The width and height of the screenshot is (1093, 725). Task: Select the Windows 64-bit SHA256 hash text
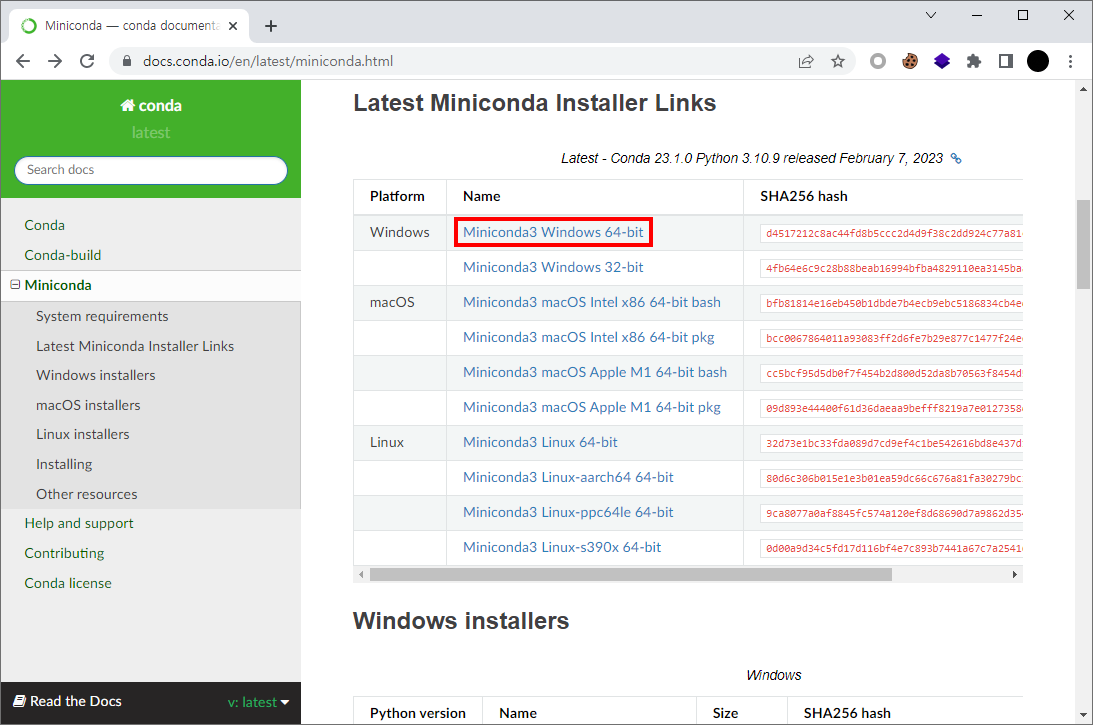894,234
